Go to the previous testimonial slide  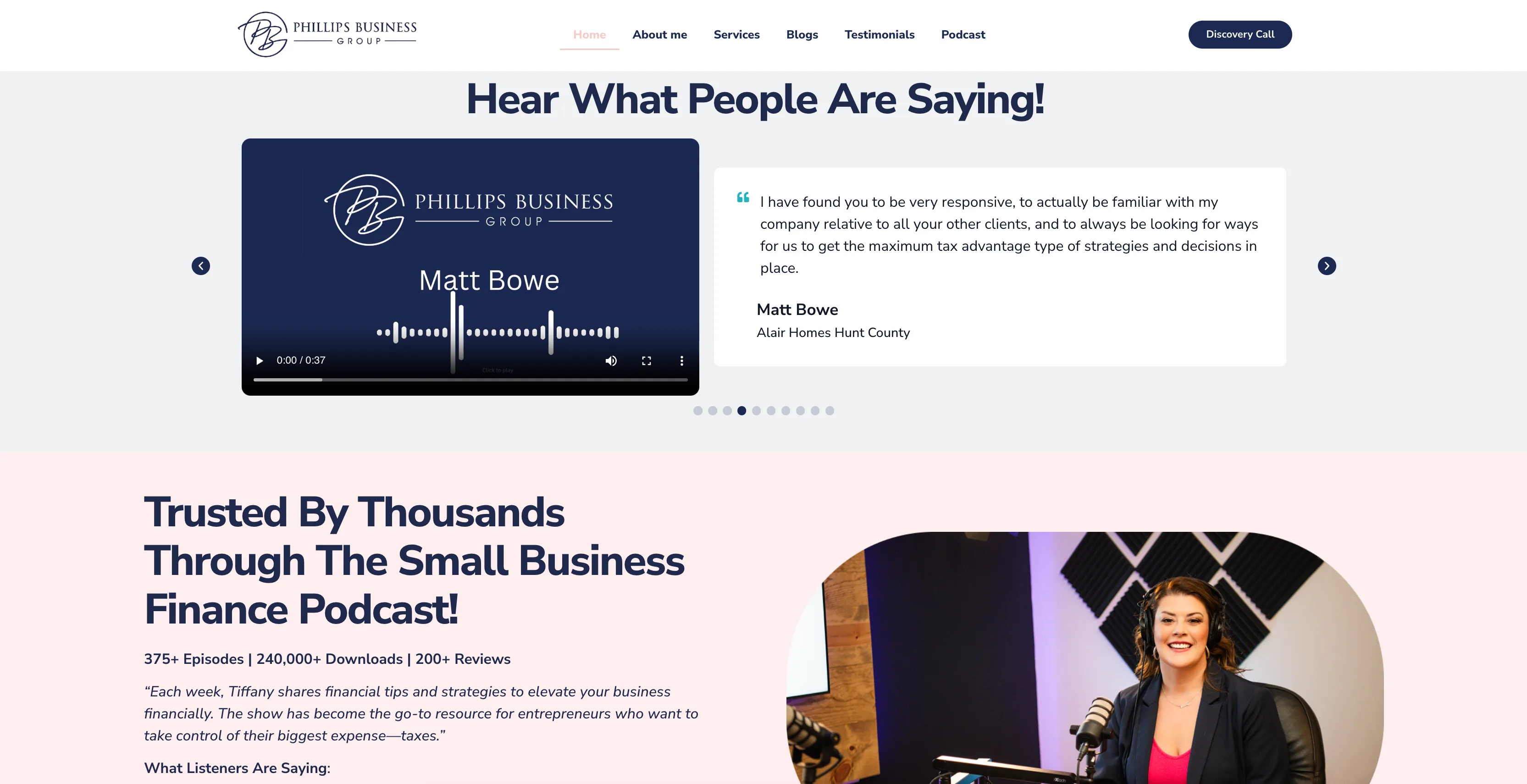[201, 266]
